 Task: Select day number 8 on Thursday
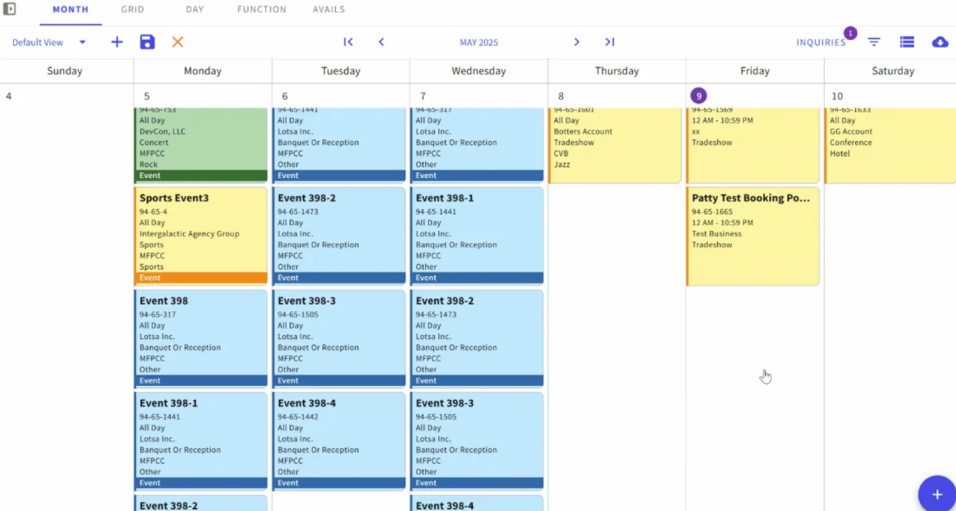click(x=561, y=96)
